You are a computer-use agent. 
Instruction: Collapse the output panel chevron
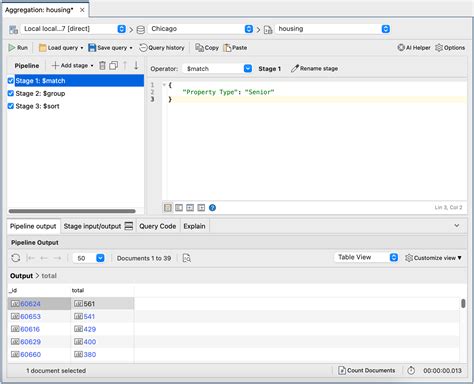coord(457,226)
